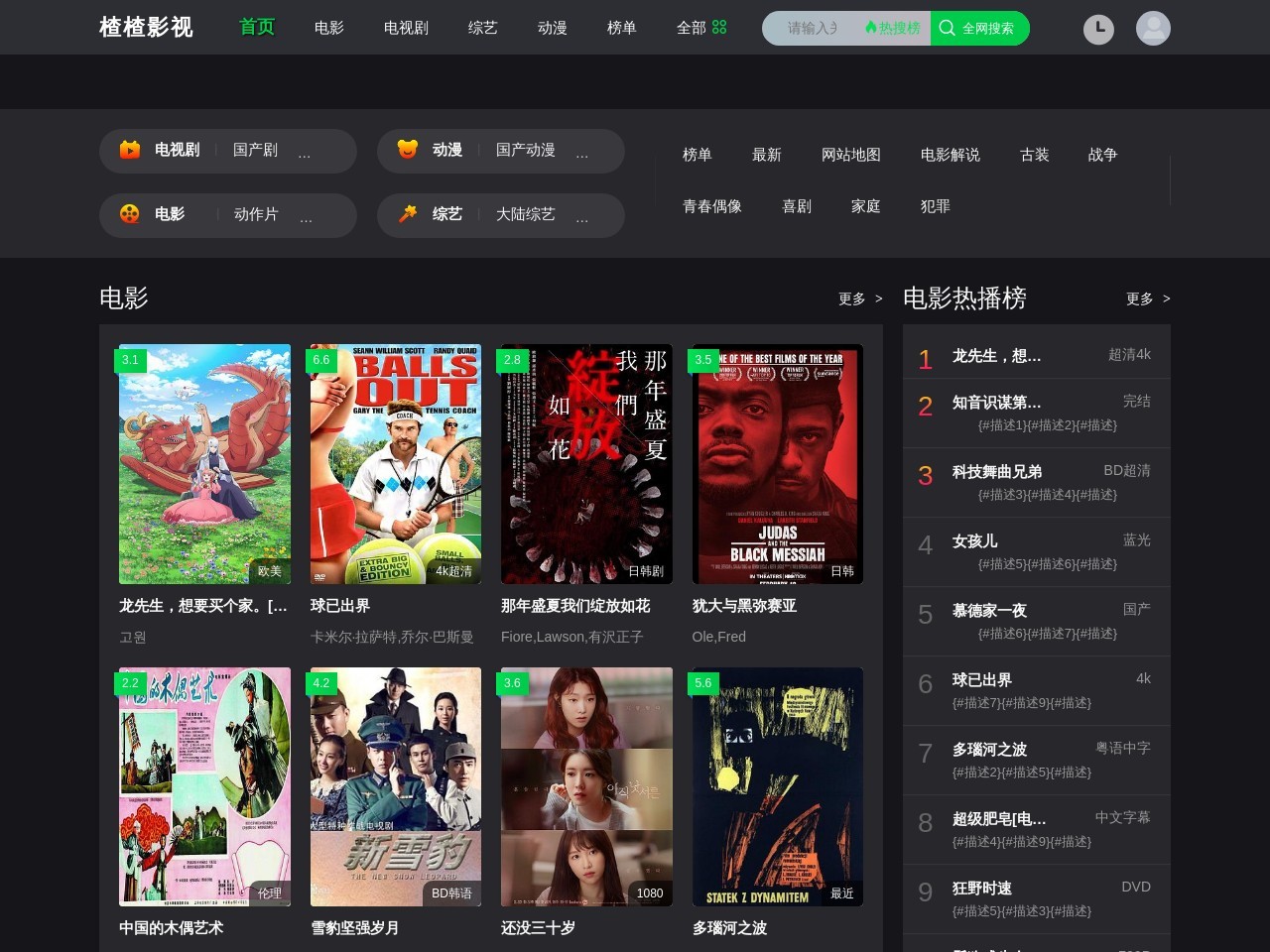The image size is (1270, 952).
Task: Select 科技舞曲兄弟 in the hot ranking
Action: click(996, 472)
